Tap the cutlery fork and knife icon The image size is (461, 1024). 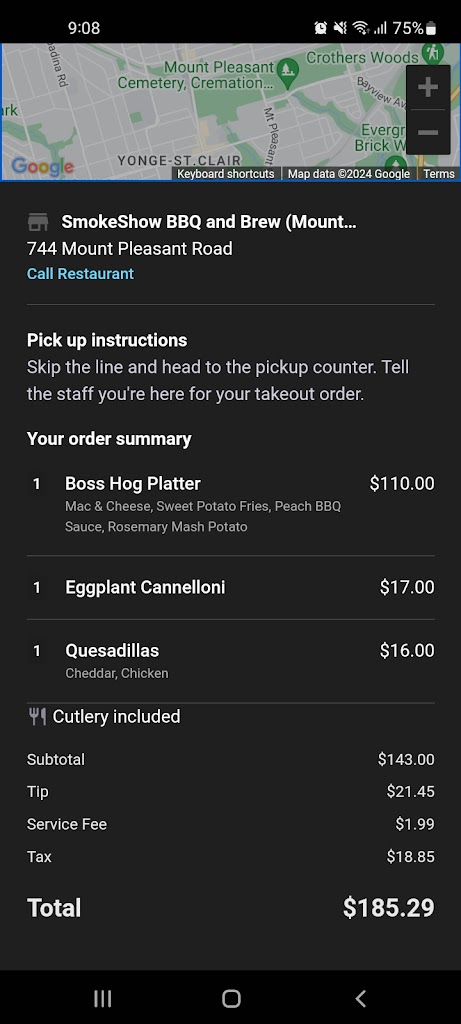(x=37, y=716)
